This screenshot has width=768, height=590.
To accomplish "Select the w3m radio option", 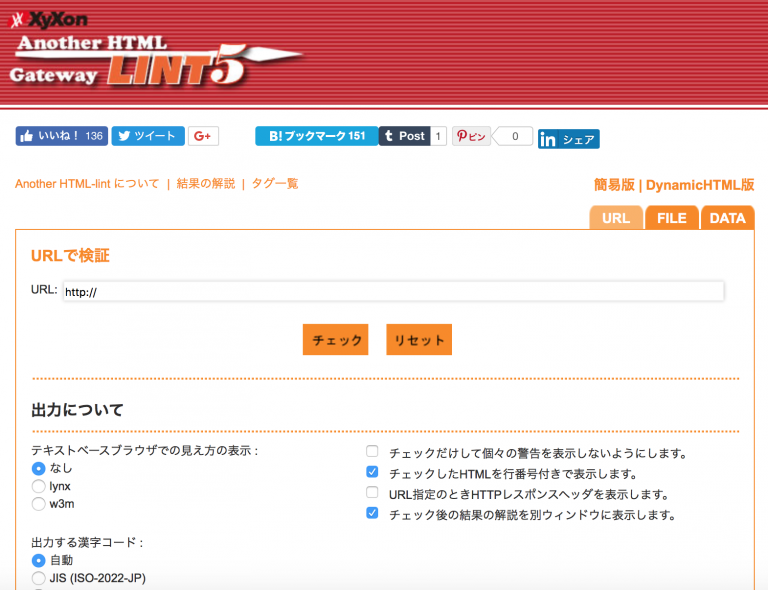I will 39,504.
